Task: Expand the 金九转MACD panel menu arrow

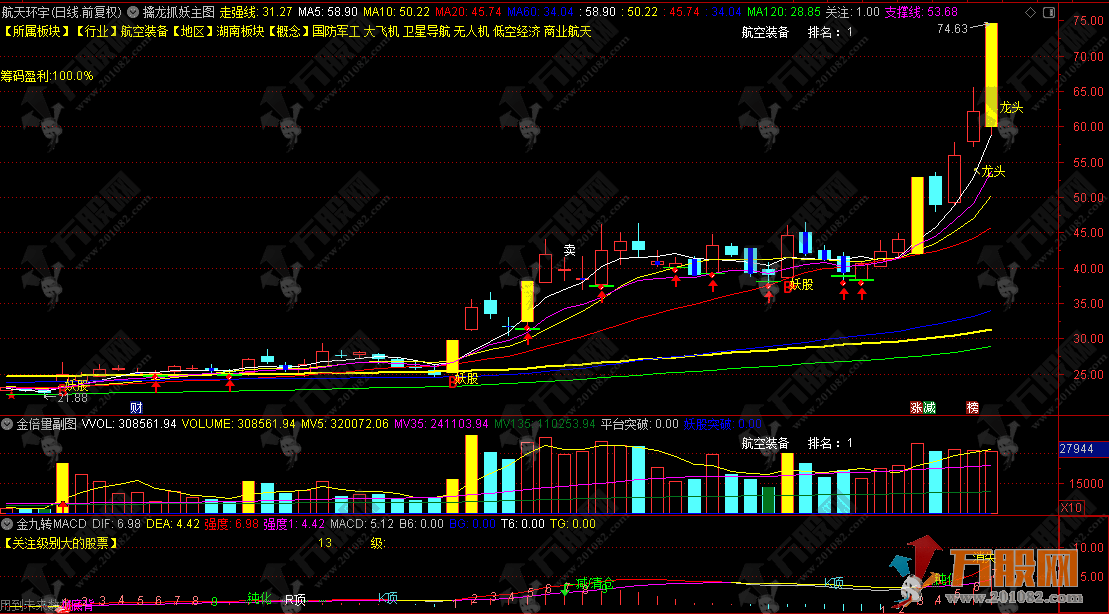Action: [x=9, y=524]
